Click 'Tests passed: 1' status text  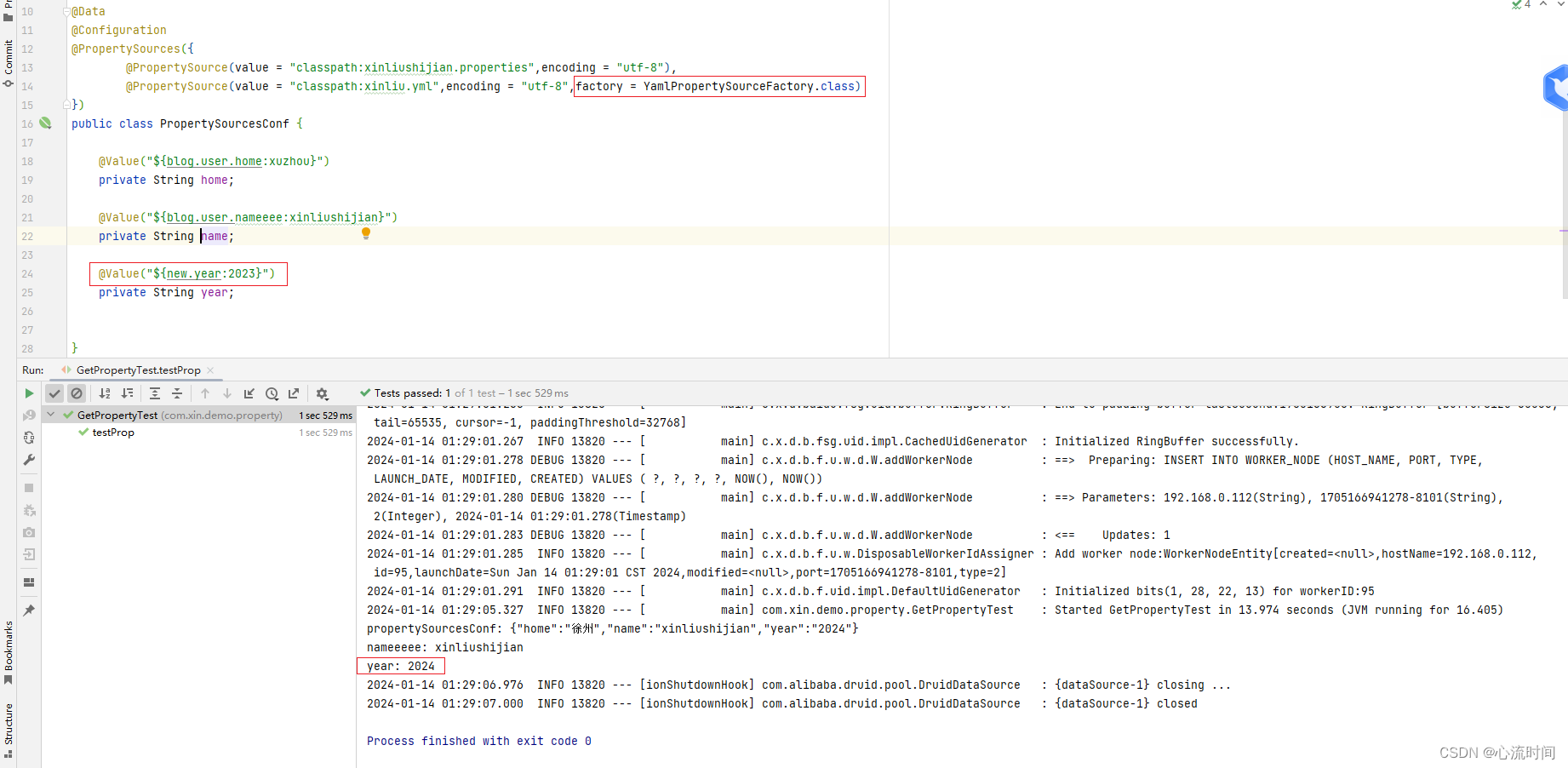tap(412, 393)
